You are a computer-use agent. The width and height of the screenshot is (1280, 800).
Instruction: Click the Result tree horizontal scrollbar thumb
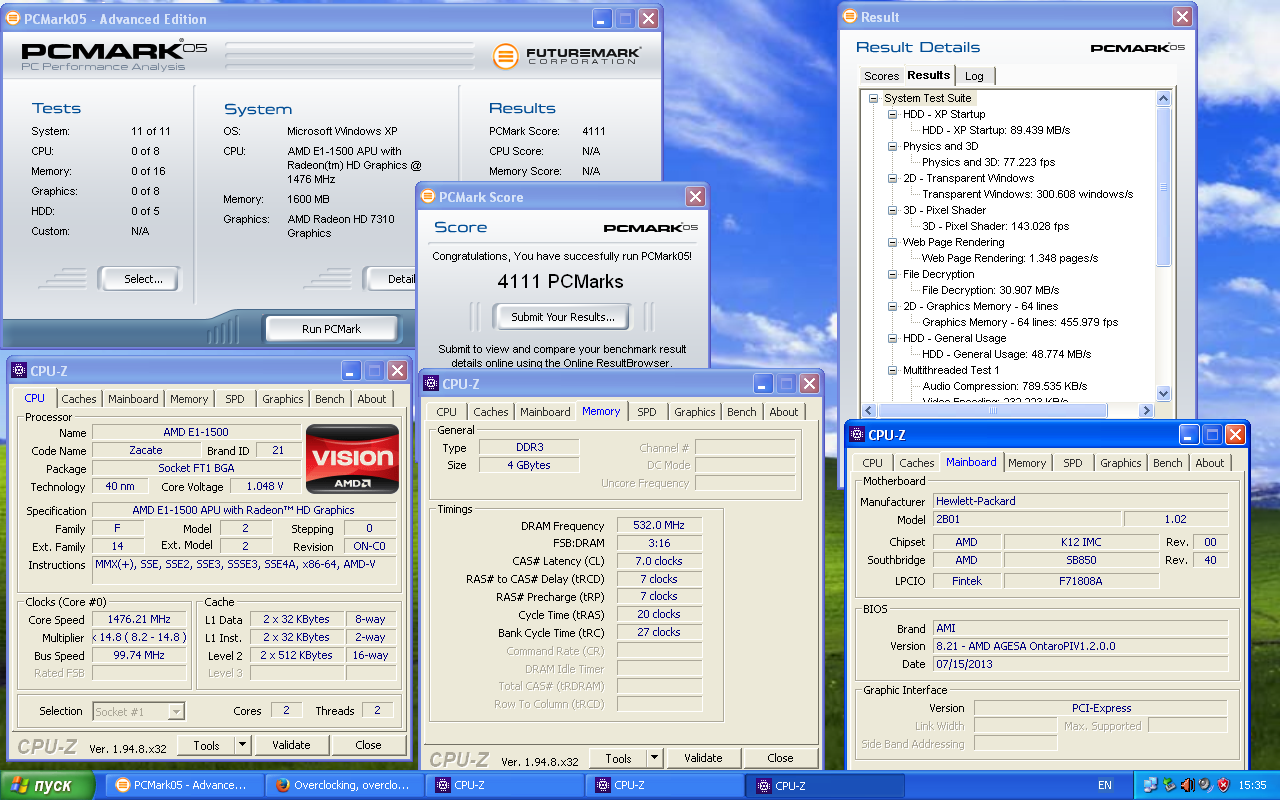991,410
